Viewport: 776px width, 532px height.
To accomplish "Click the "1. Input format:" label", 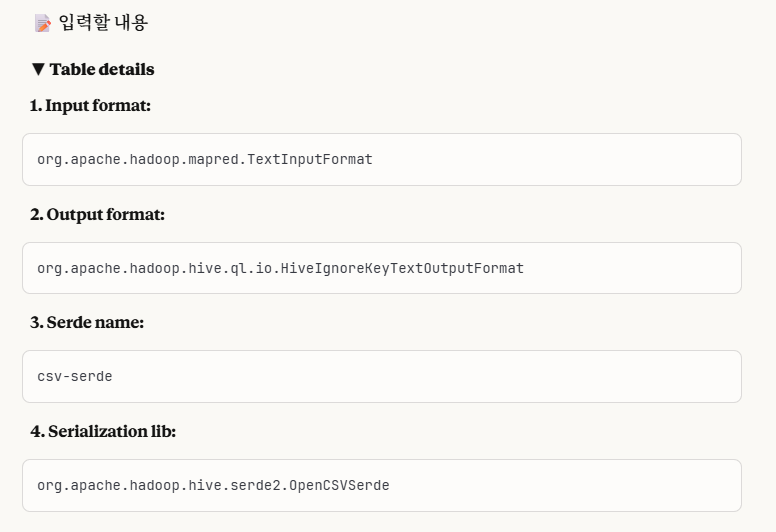I will point(90,105).
